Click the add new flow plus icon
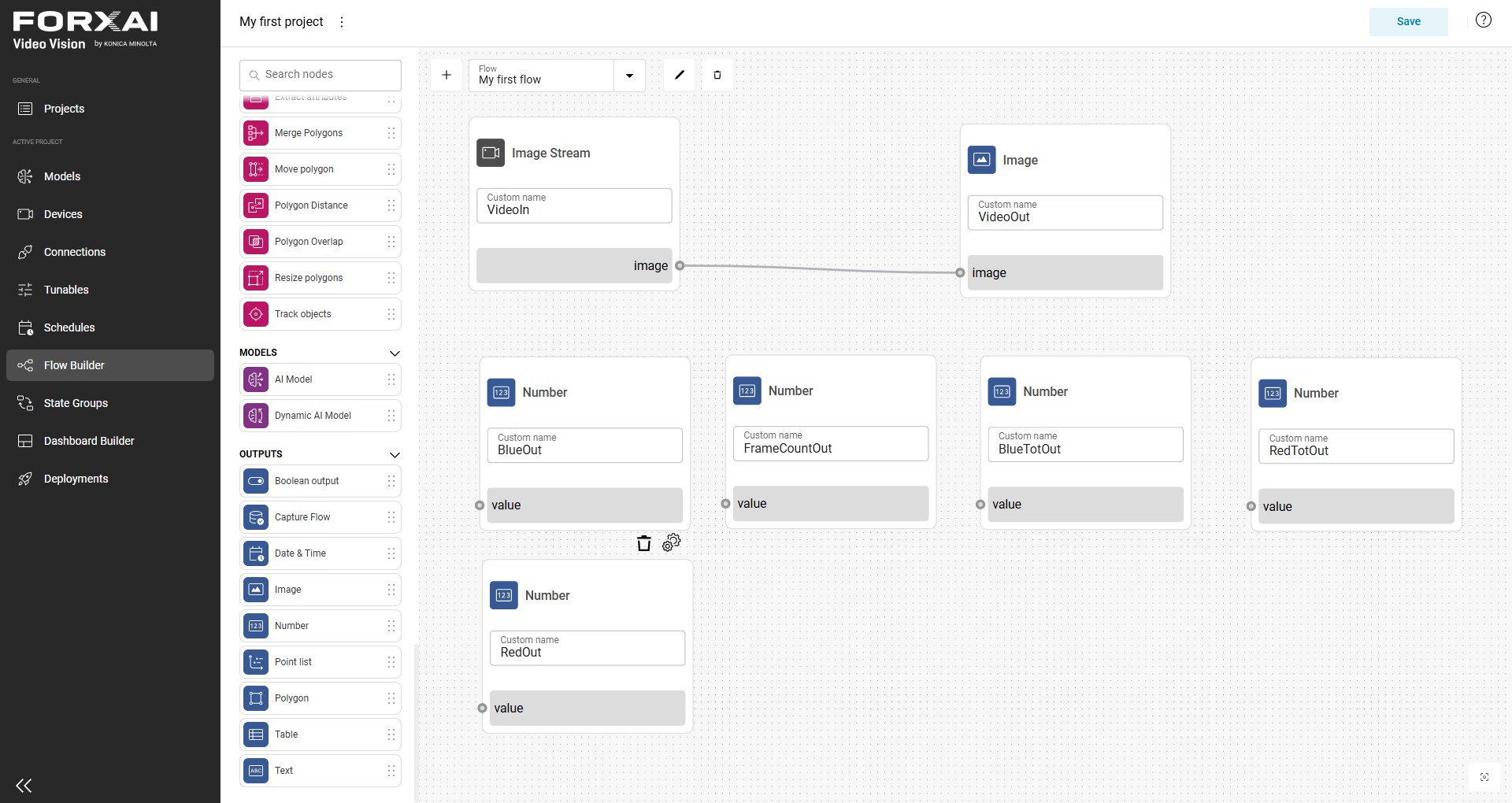 [447, 75]
